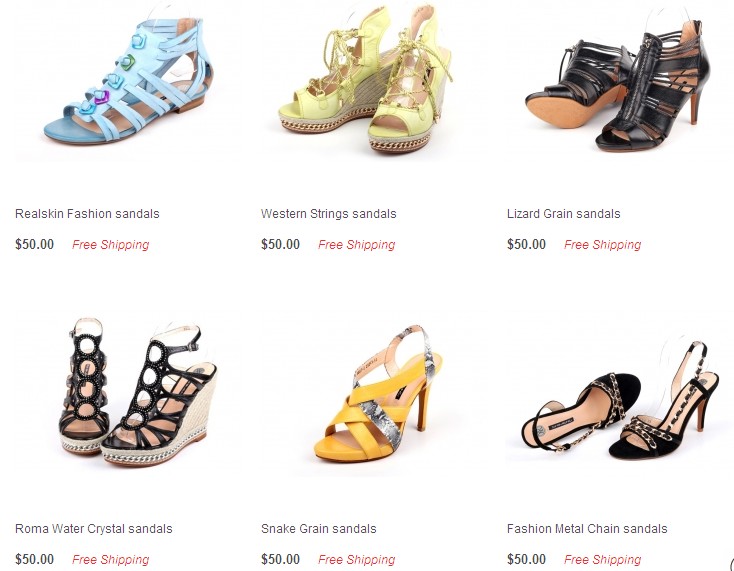
Task: Click Free Shipping under Western Strings sandals
Action: (357, 245)
